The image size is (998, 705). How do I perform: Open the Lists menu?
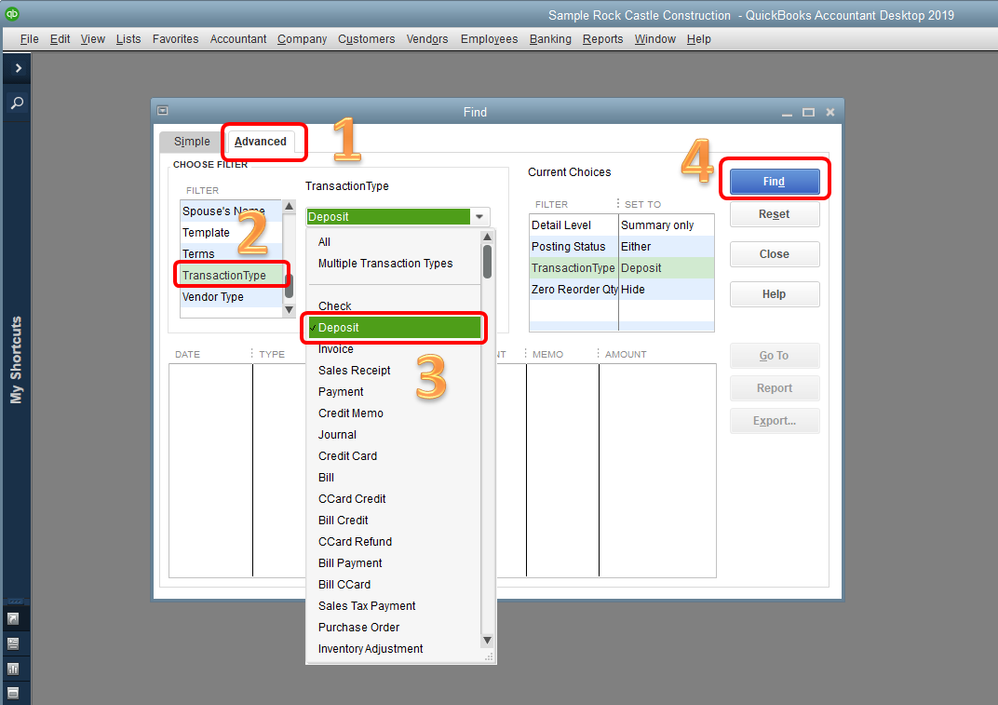click(x=129, y=39)
